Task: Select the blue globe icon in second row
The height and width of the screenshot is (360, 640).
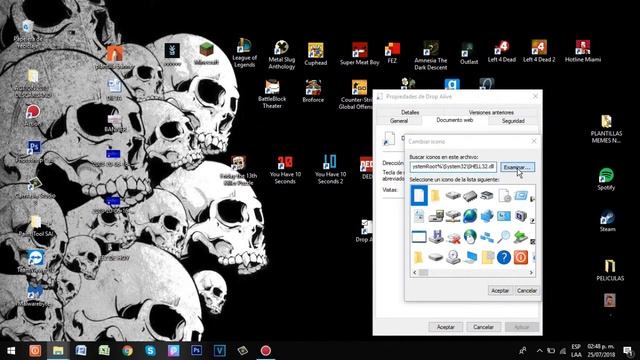Action: 470,216
